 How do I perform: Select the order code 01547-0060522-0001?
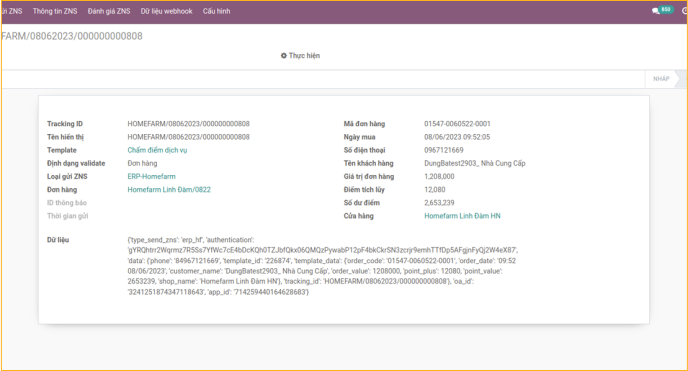pos(457,124)
